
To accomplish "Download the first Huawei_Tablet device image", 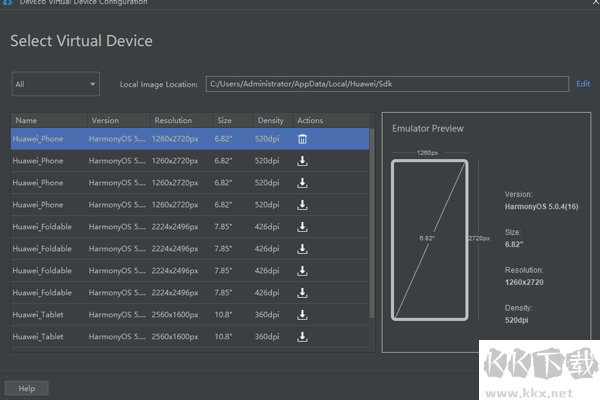I will coord(302,315).
